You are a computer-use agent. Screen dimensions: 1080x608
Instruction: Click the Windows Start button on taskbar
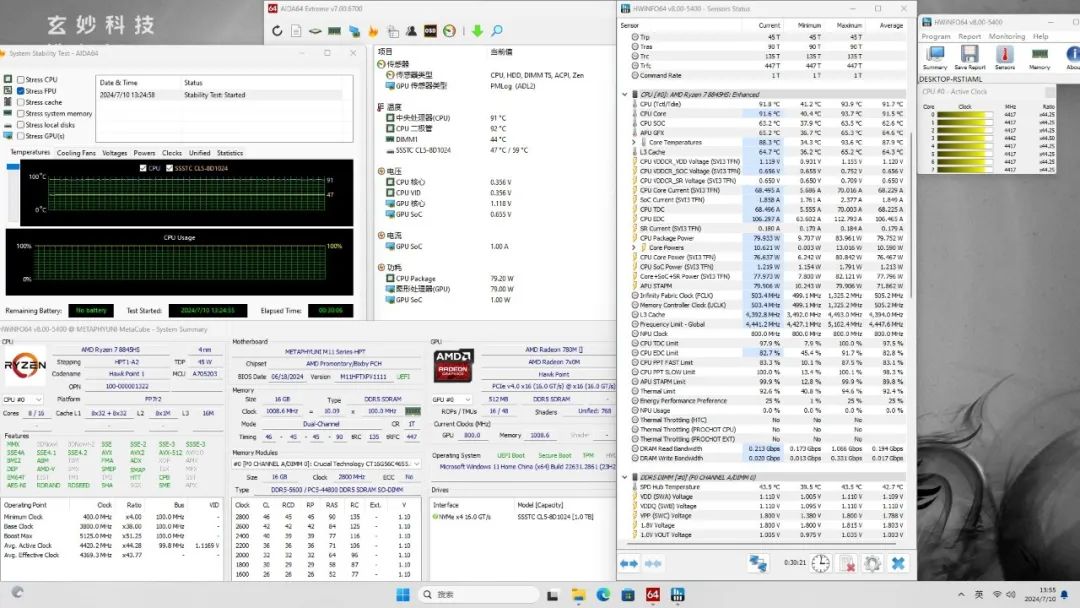pos(402,595)
